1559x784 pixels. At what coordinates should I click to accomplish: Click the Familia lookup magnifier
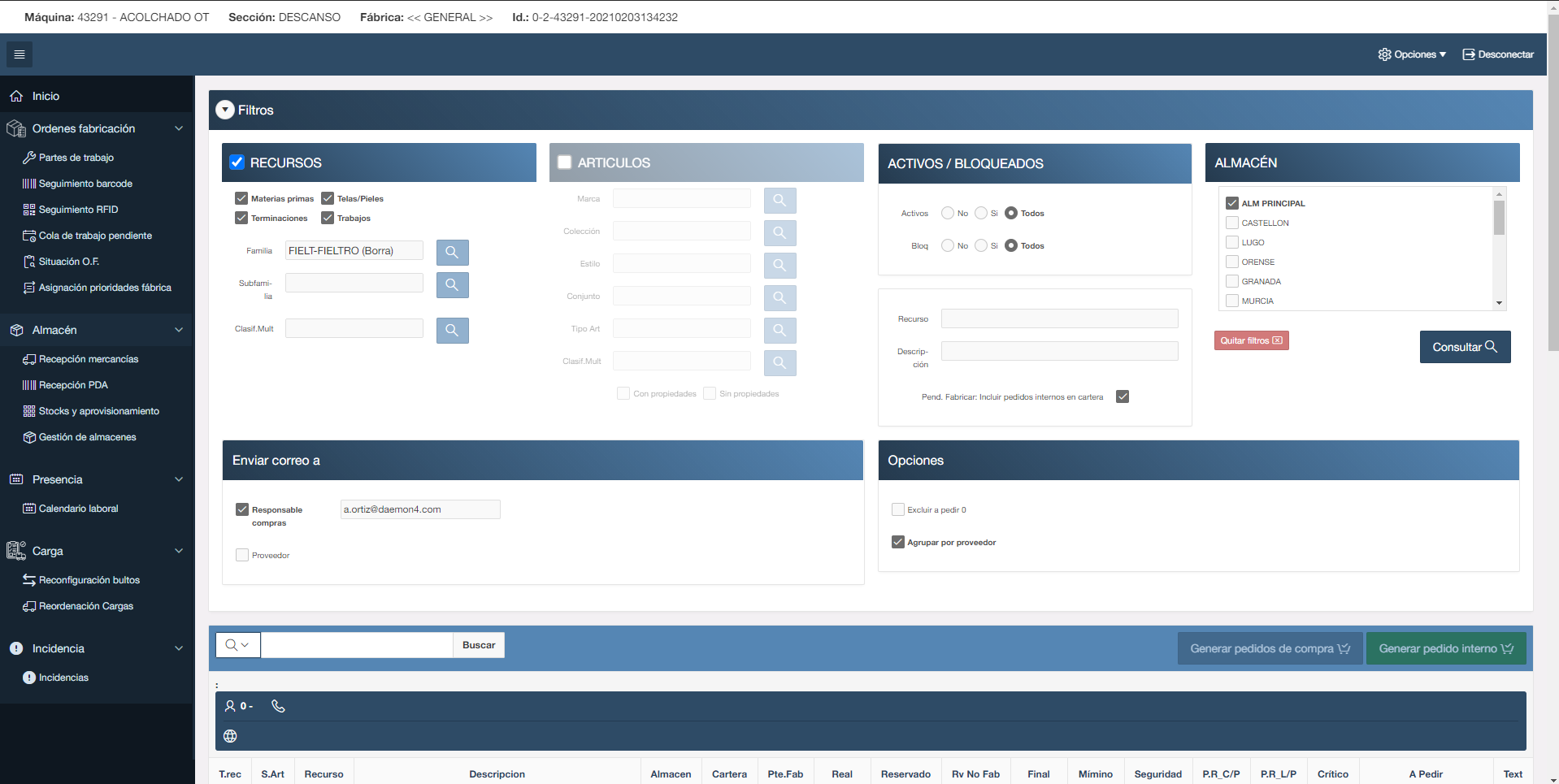pyautogui.click(x=452, y=252)
